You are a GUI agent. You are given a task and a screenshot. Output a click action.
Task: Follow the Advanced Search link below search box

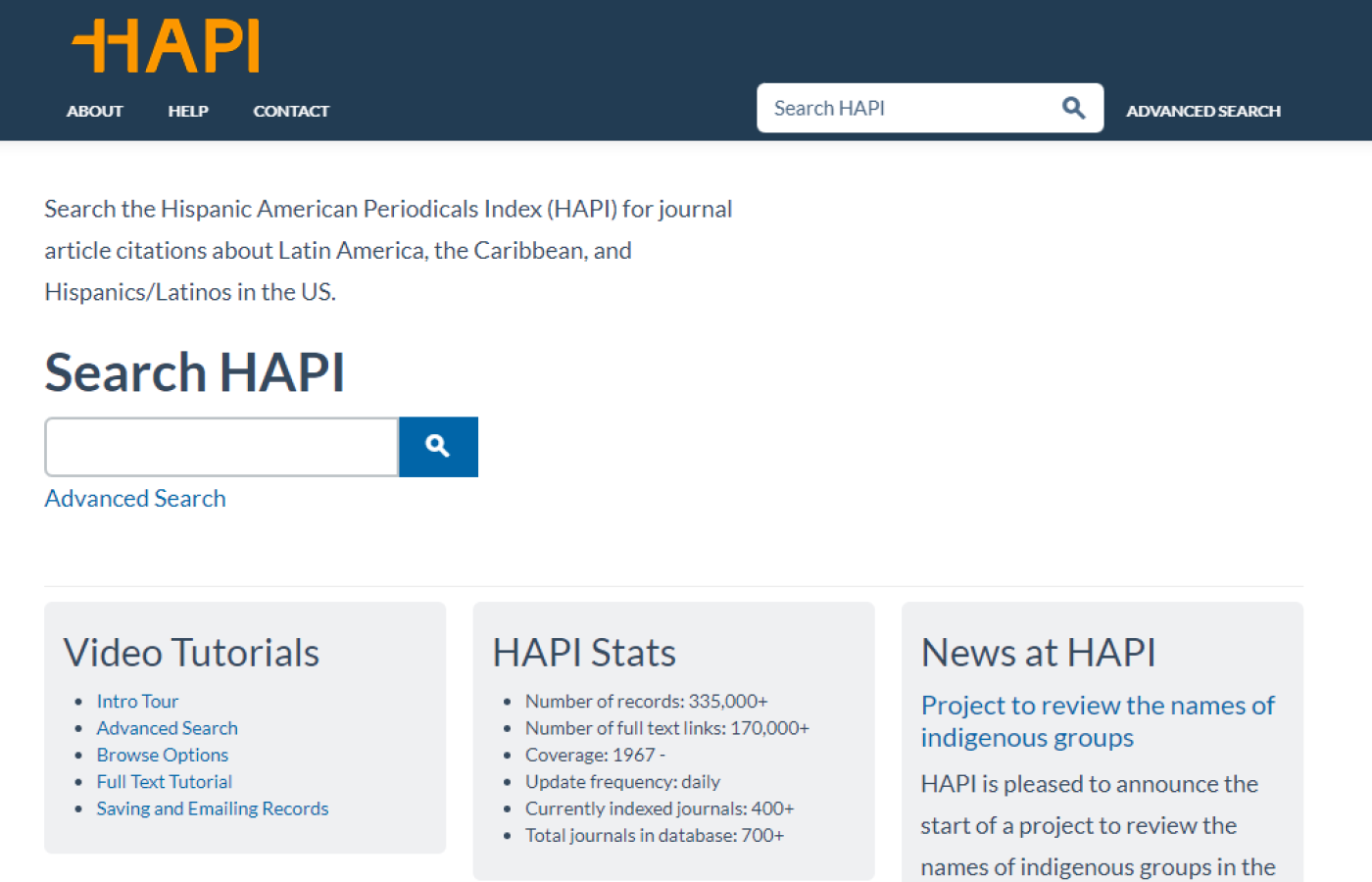pos(135,498)
